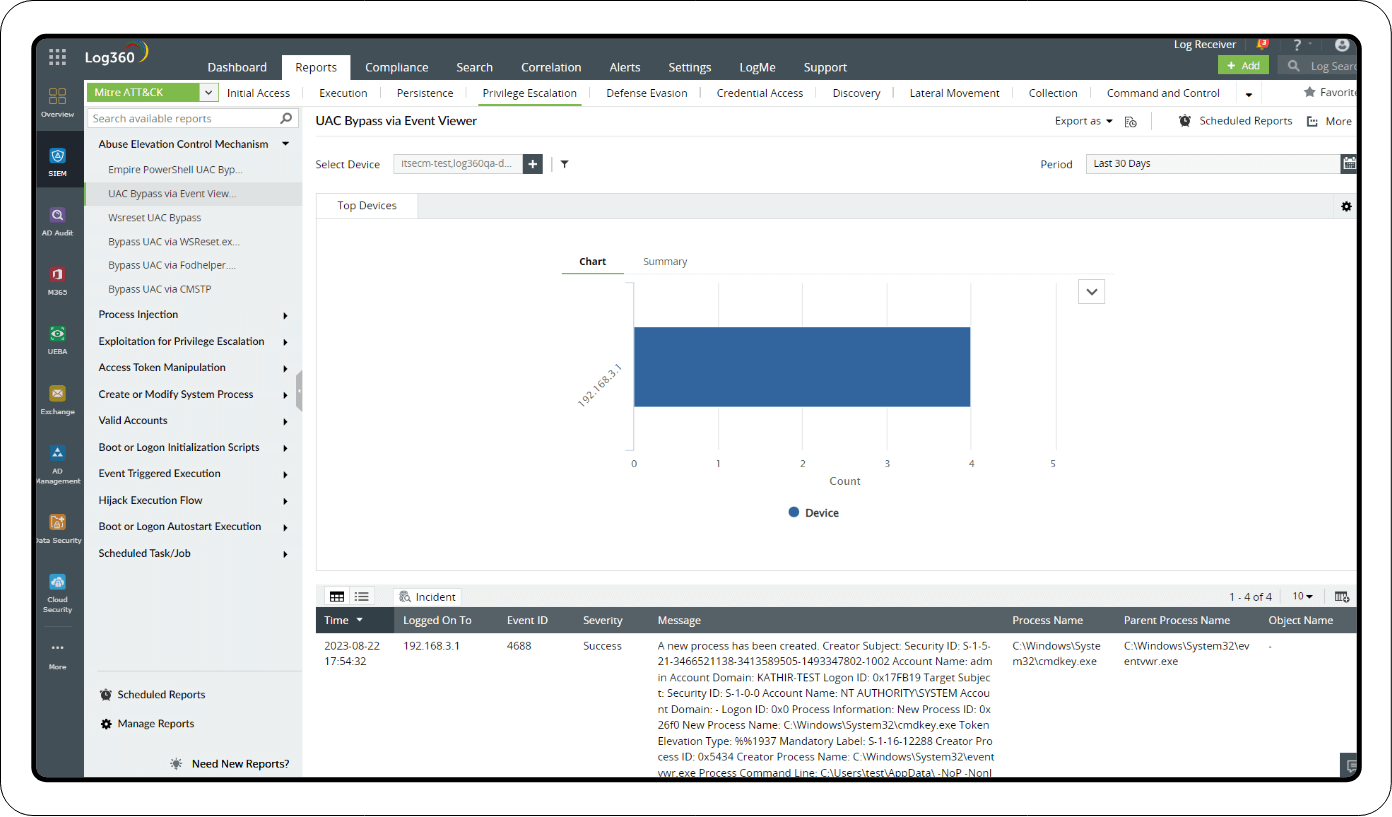Open the Overview module in sidebar
This screenshot has height=817, width=1392.
coord(57,102)
